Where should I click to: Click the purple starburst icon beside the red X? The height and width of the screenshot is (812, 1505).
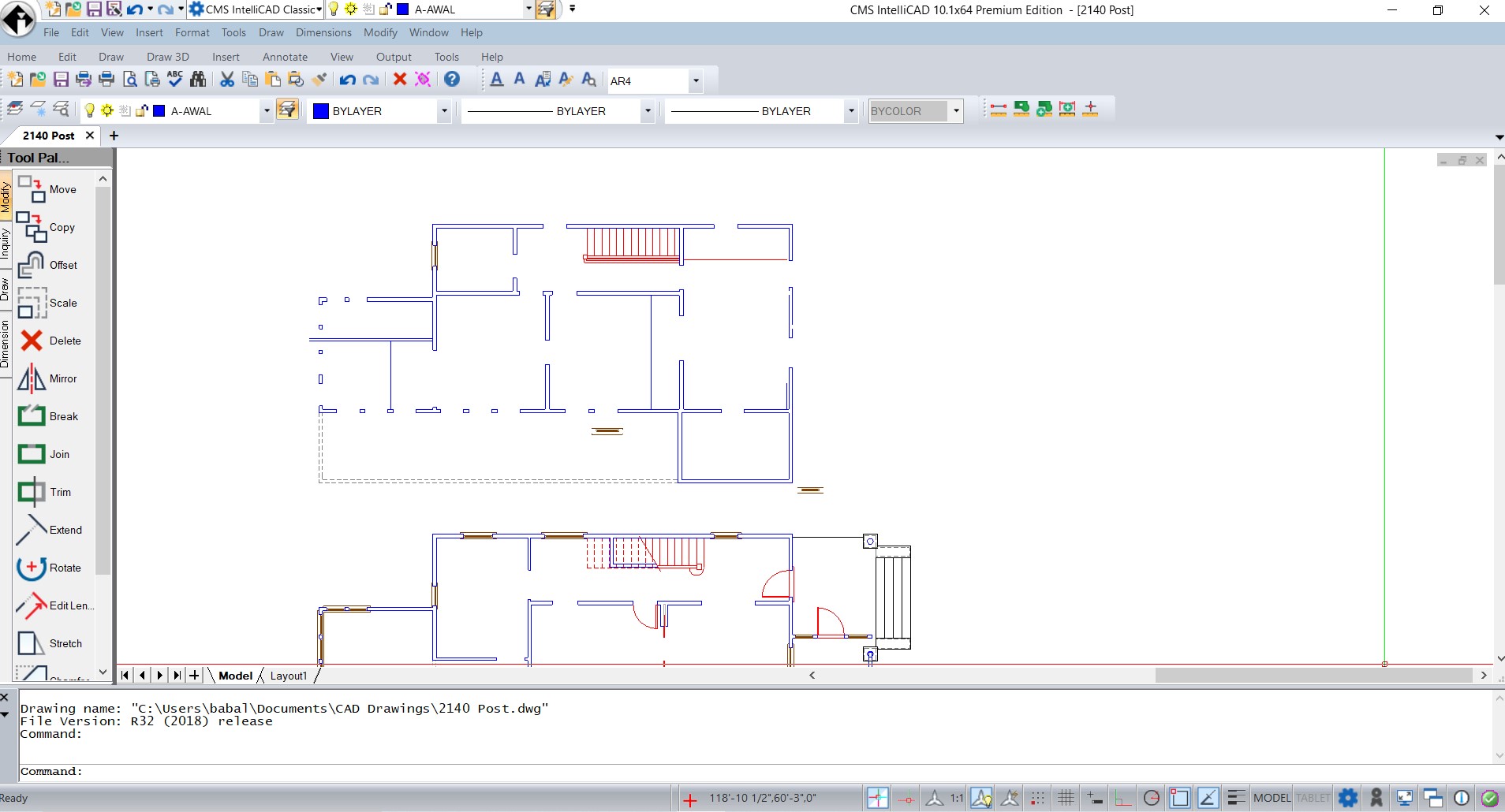coord(423,80)
